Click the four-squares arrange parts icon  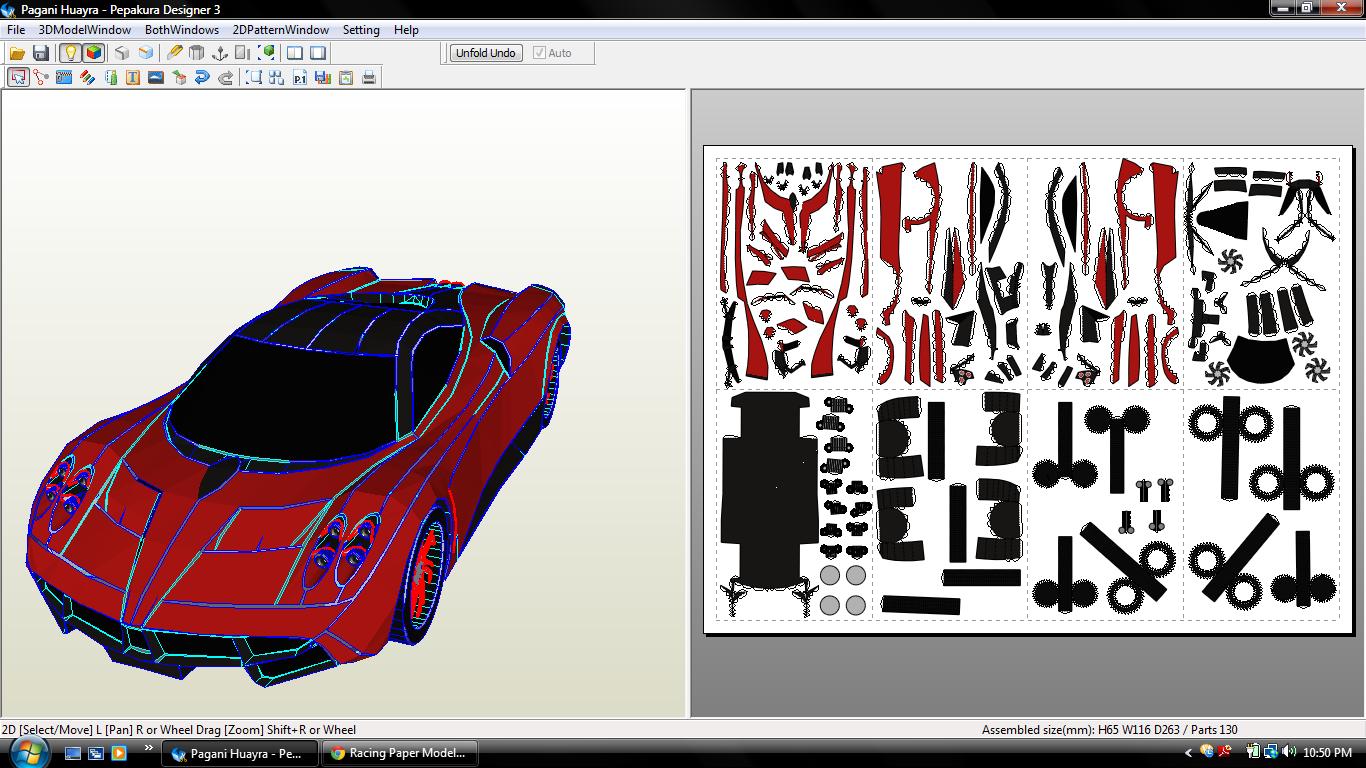277,77
